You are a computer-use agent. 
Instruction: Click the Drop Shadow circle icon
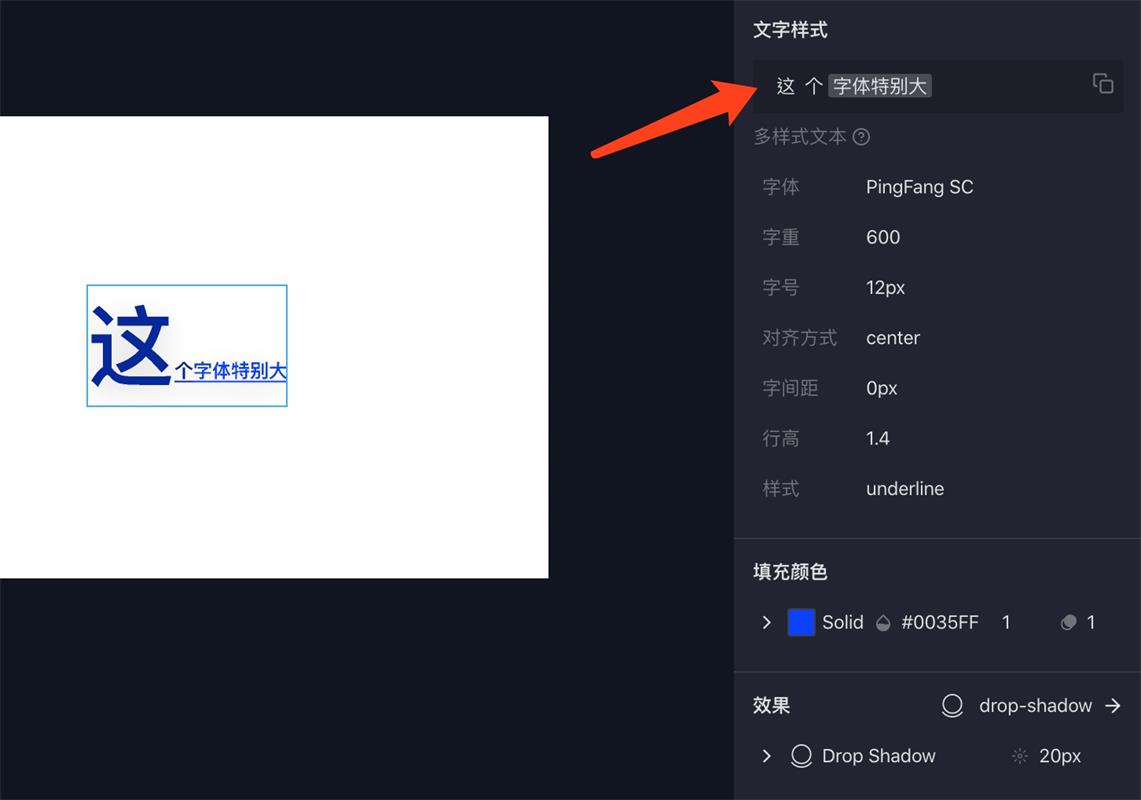[801, 756]
